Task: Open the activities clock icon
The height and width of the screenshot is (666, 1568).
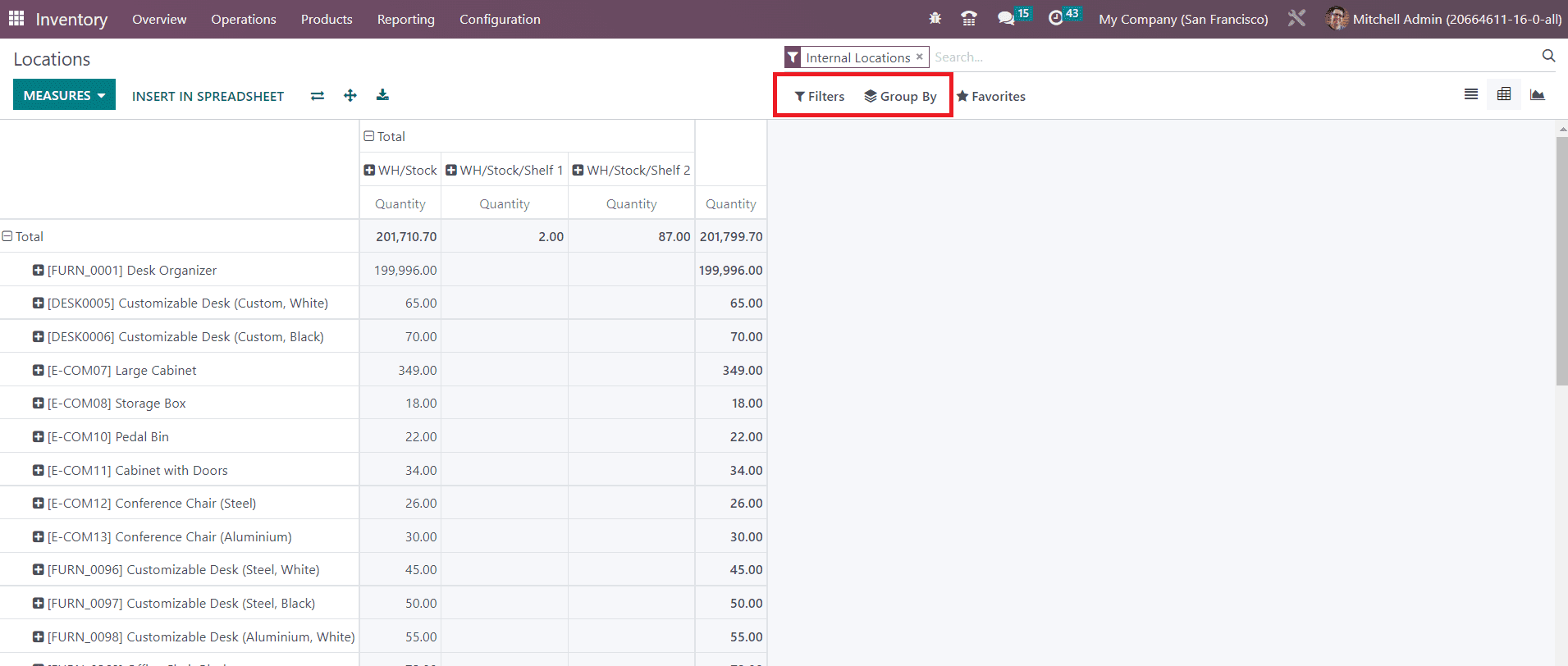Action: tap(1056, 18)
